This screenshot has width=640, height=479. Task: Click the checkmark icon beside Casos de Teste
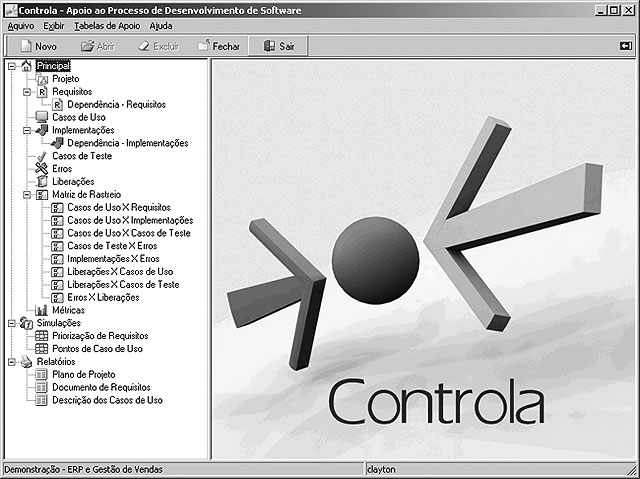(x=42, y=156)
